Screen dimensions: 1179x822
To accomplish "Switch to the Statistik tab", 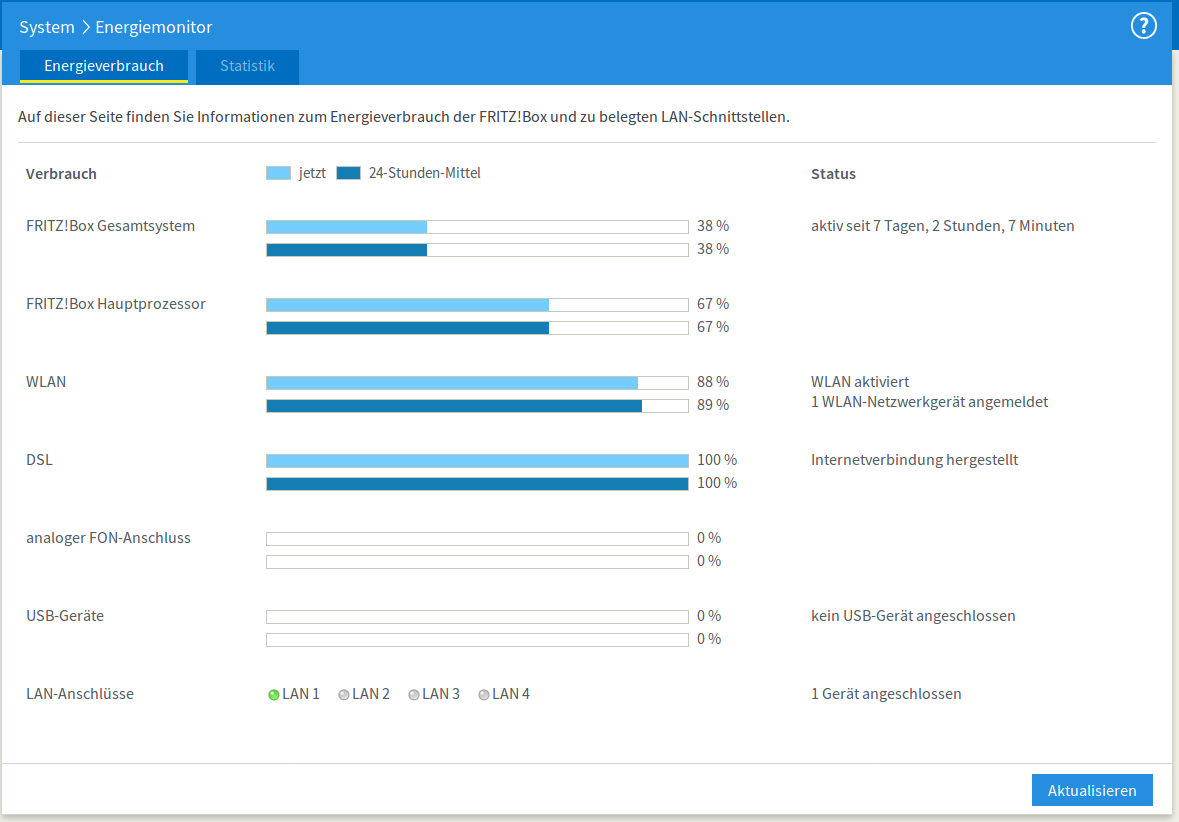I will coord(247,66).
